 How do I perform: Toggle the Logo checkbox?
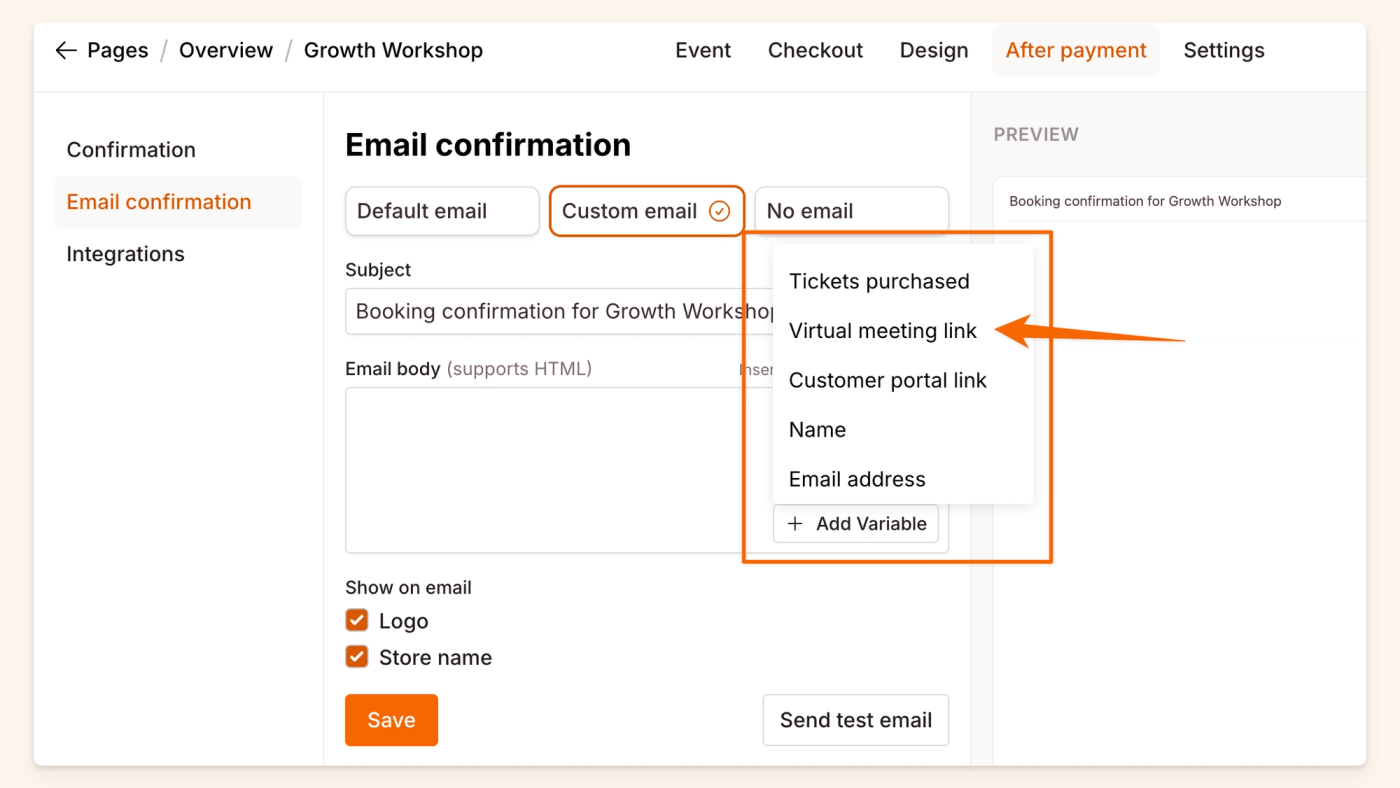[357, 621]
